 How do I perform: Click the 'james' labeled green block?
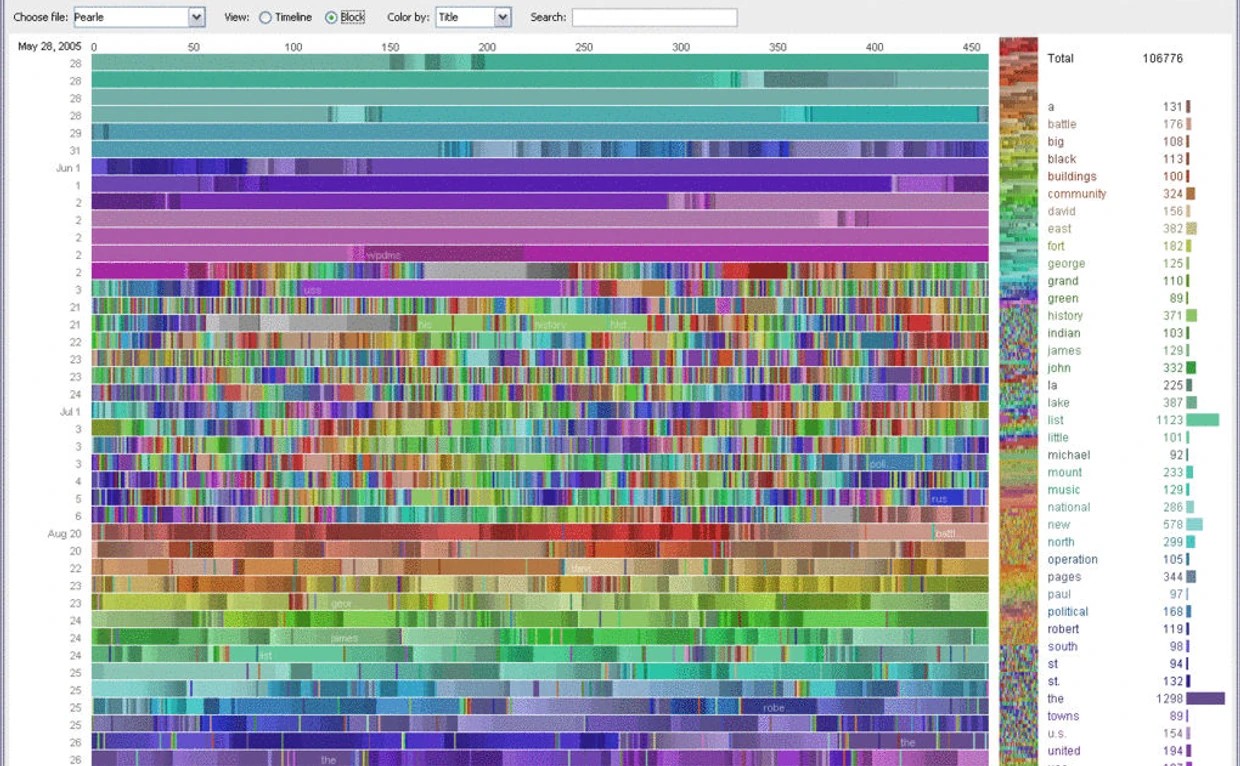click(344, 637)
